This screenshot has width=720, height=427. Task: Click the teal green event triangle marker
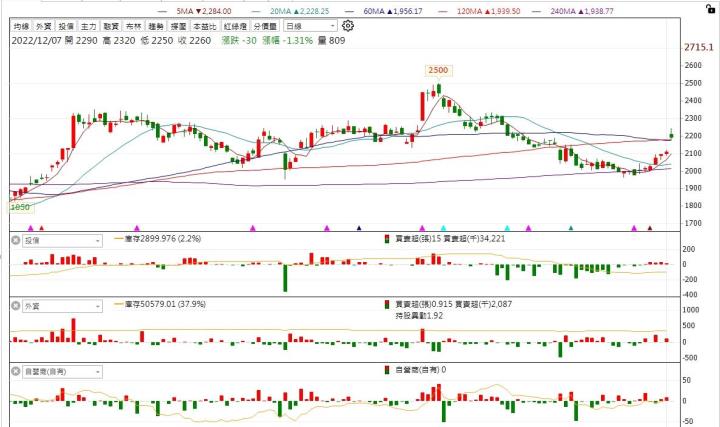click(x=571, y=228)
